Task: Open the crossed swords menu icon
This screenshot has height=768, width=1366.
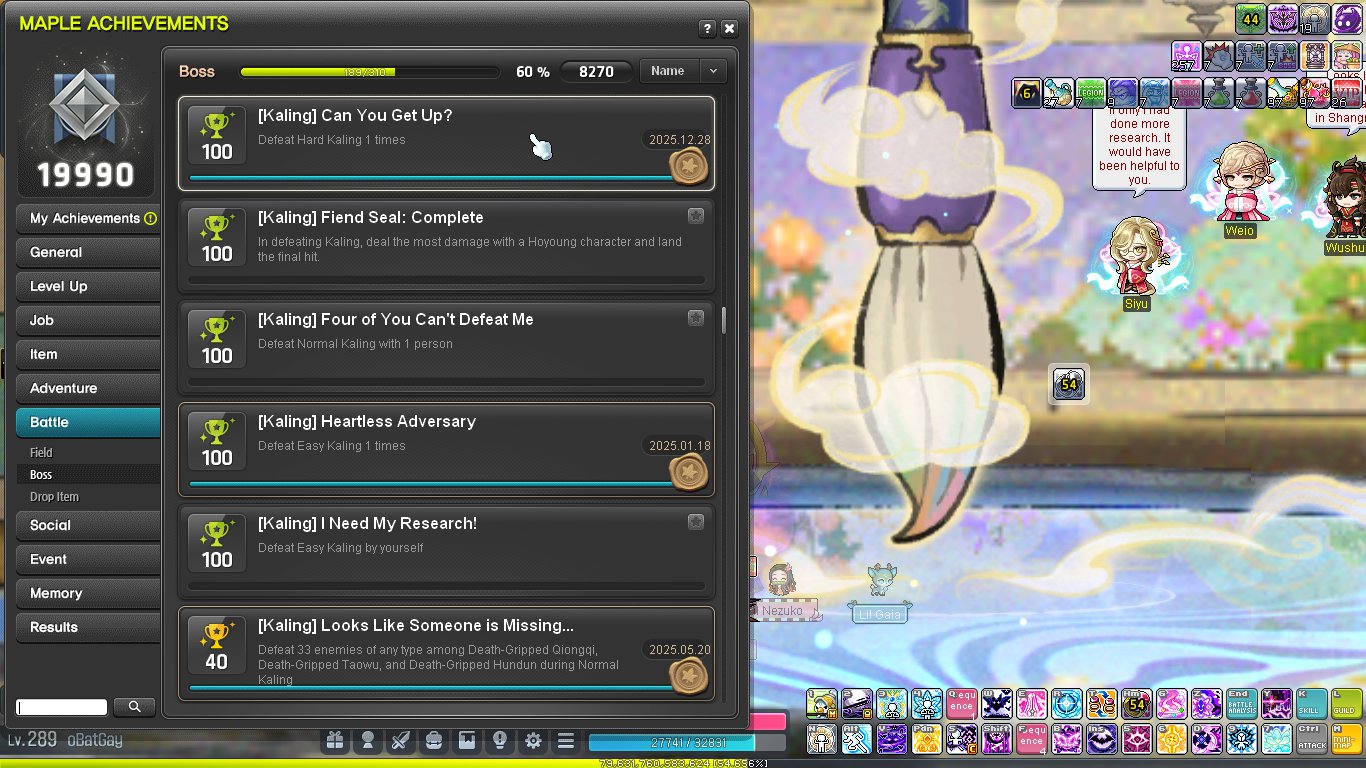Action: tap(401, 741)
